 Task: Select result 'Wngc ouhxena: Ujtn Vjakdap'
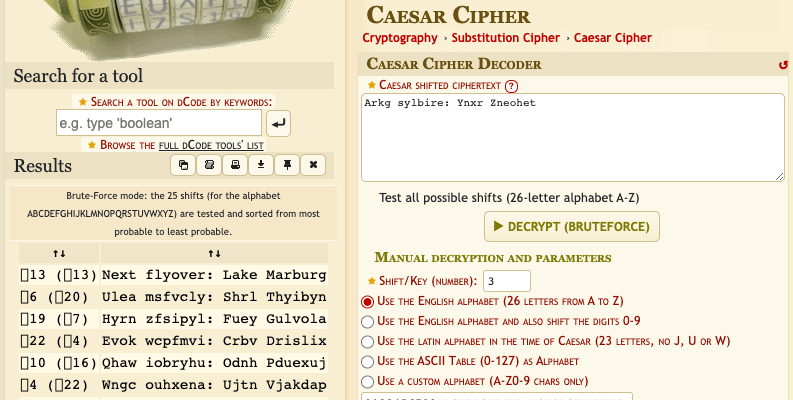tap(214, 385)
